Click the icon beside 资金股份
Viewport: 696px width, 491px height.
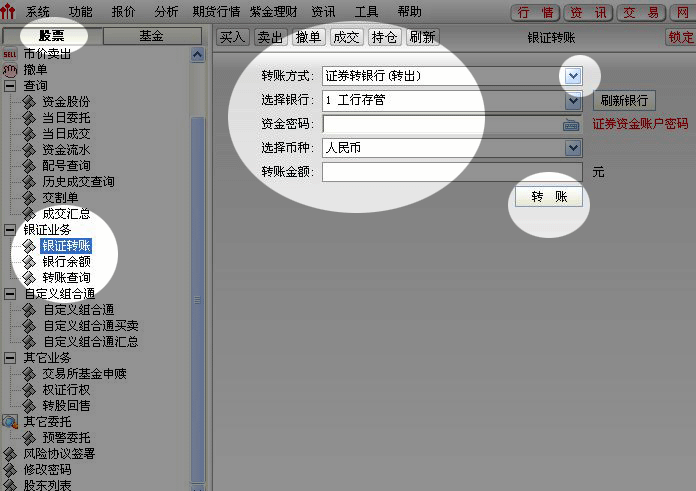(29, 102)
